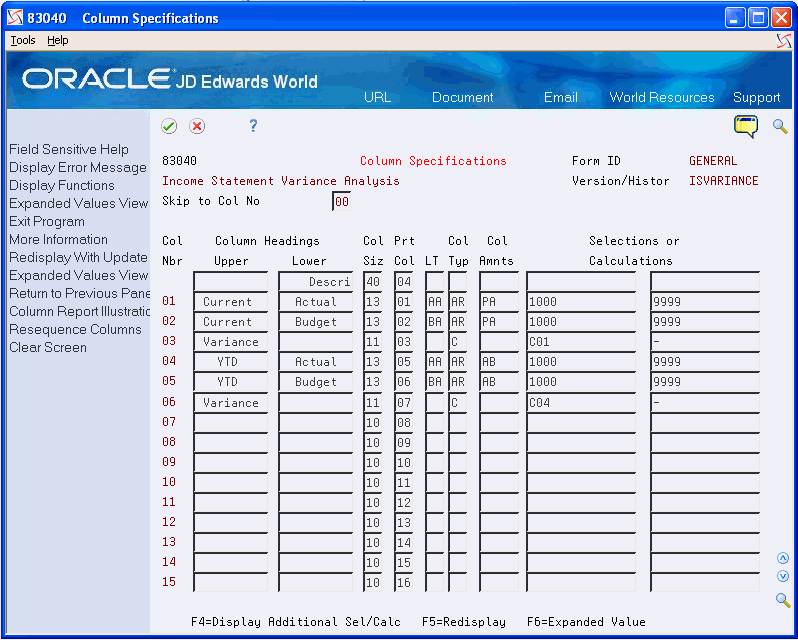This screenshot has width=798, height=640.
Task: Open the URL link in the banner
Action: 378,97
